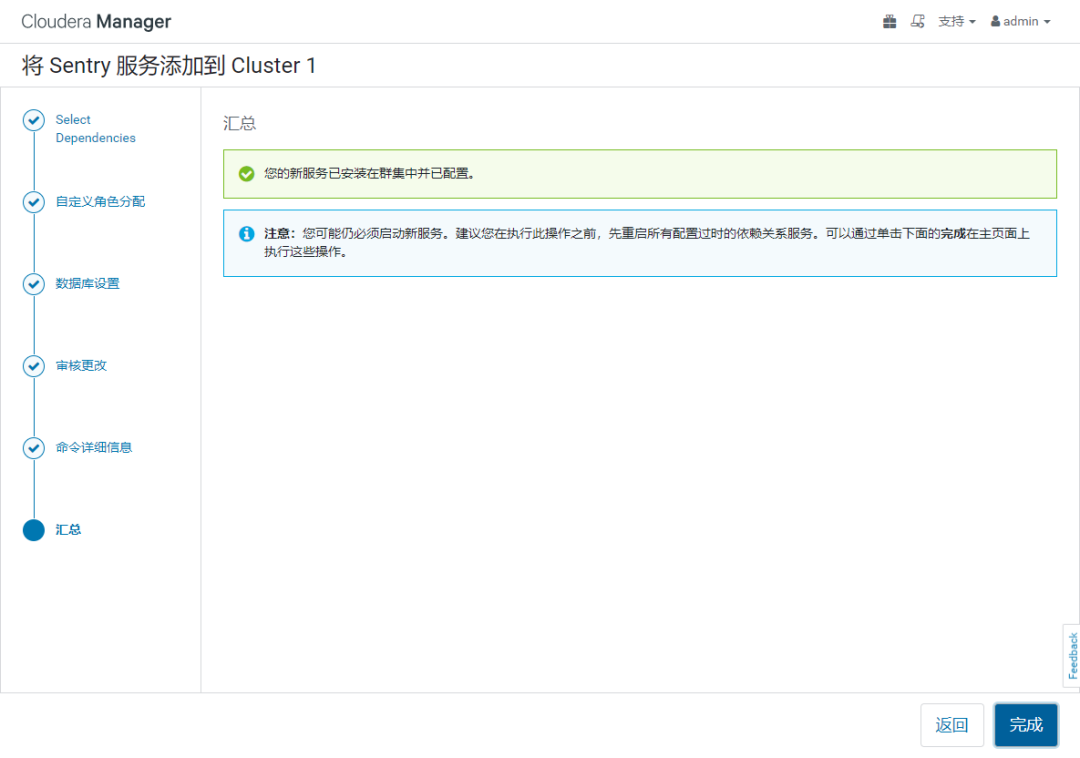Go to the 数据库设置 step
The height and width of the screenshot is (758, 1080).
pyautogui.click(x=87, y=284)
